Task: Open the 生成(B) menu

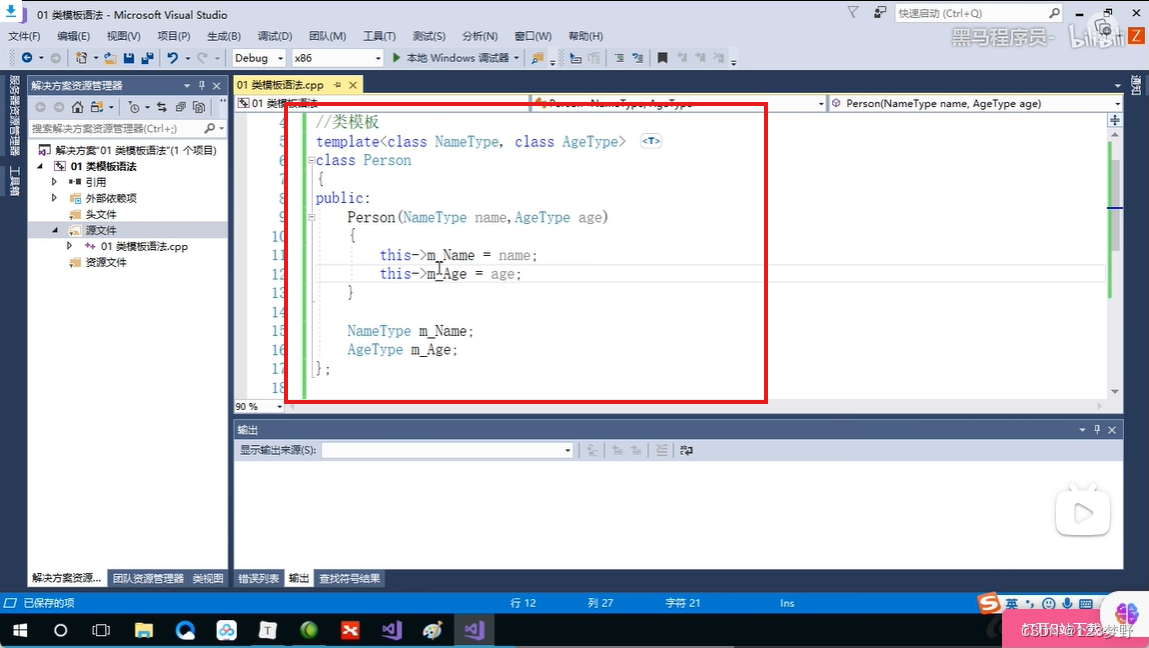Action: coord(223,36)
